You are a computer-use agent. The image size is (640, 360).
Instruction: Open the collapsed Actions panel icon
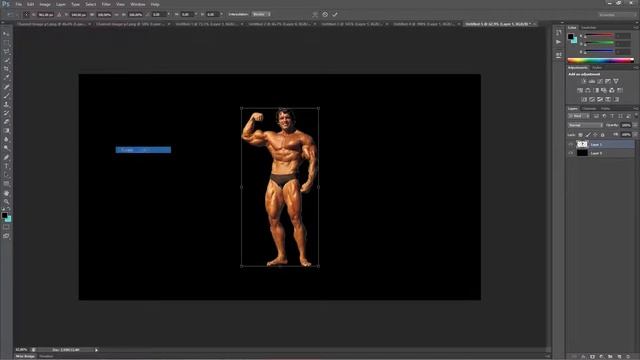pyautogui.click(x=559, y=42)
